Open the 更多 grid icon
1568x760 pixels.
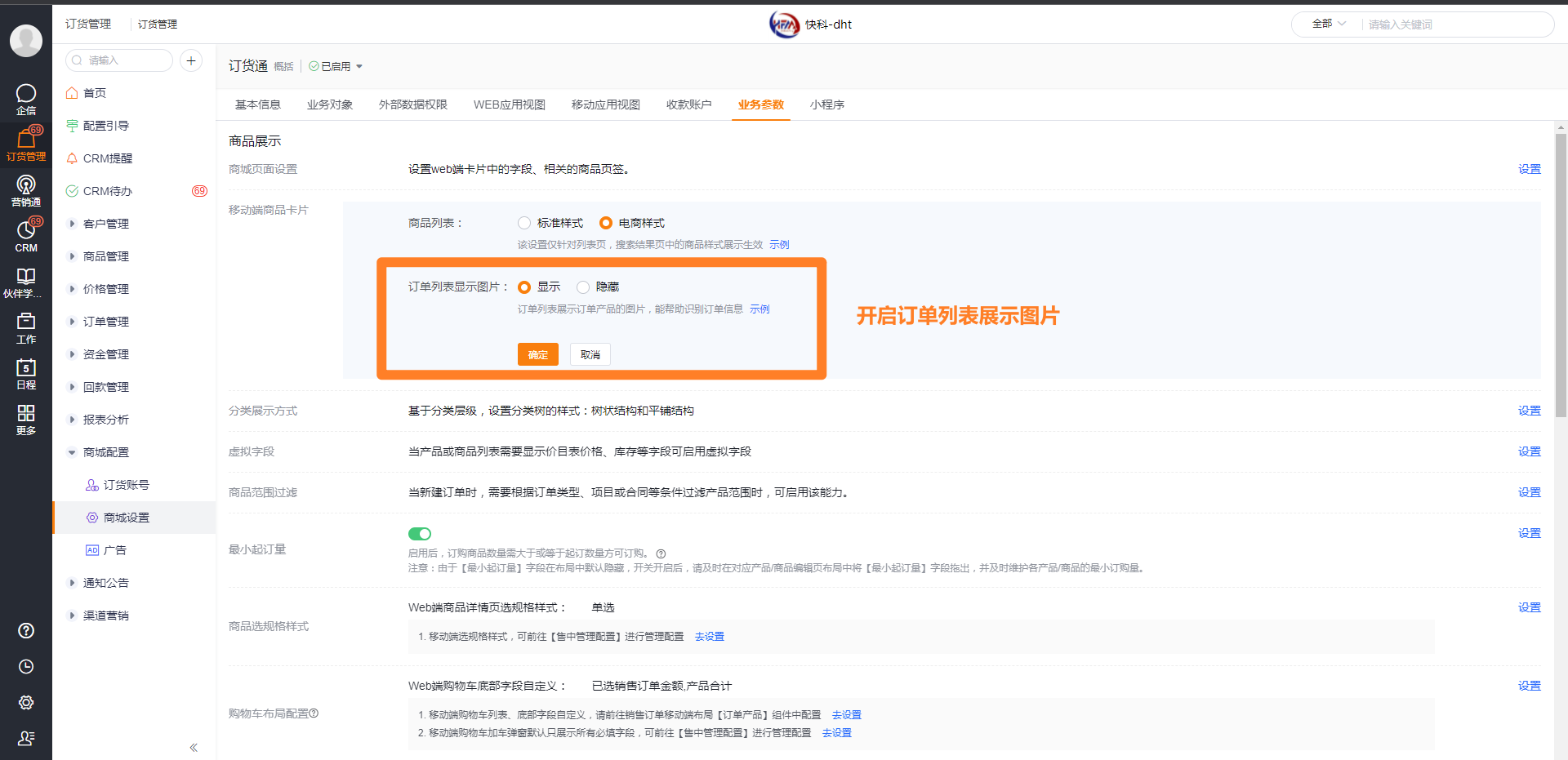26,420
